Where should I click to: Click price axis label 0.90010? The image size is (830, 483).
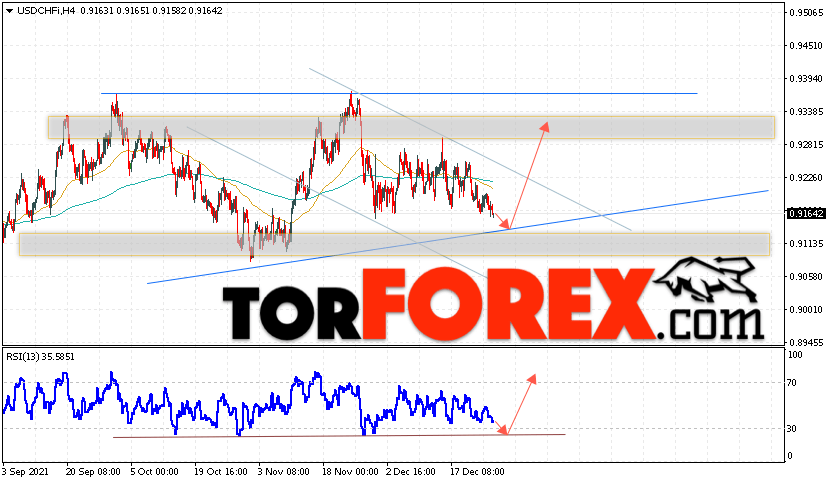[x=806, y=310]
